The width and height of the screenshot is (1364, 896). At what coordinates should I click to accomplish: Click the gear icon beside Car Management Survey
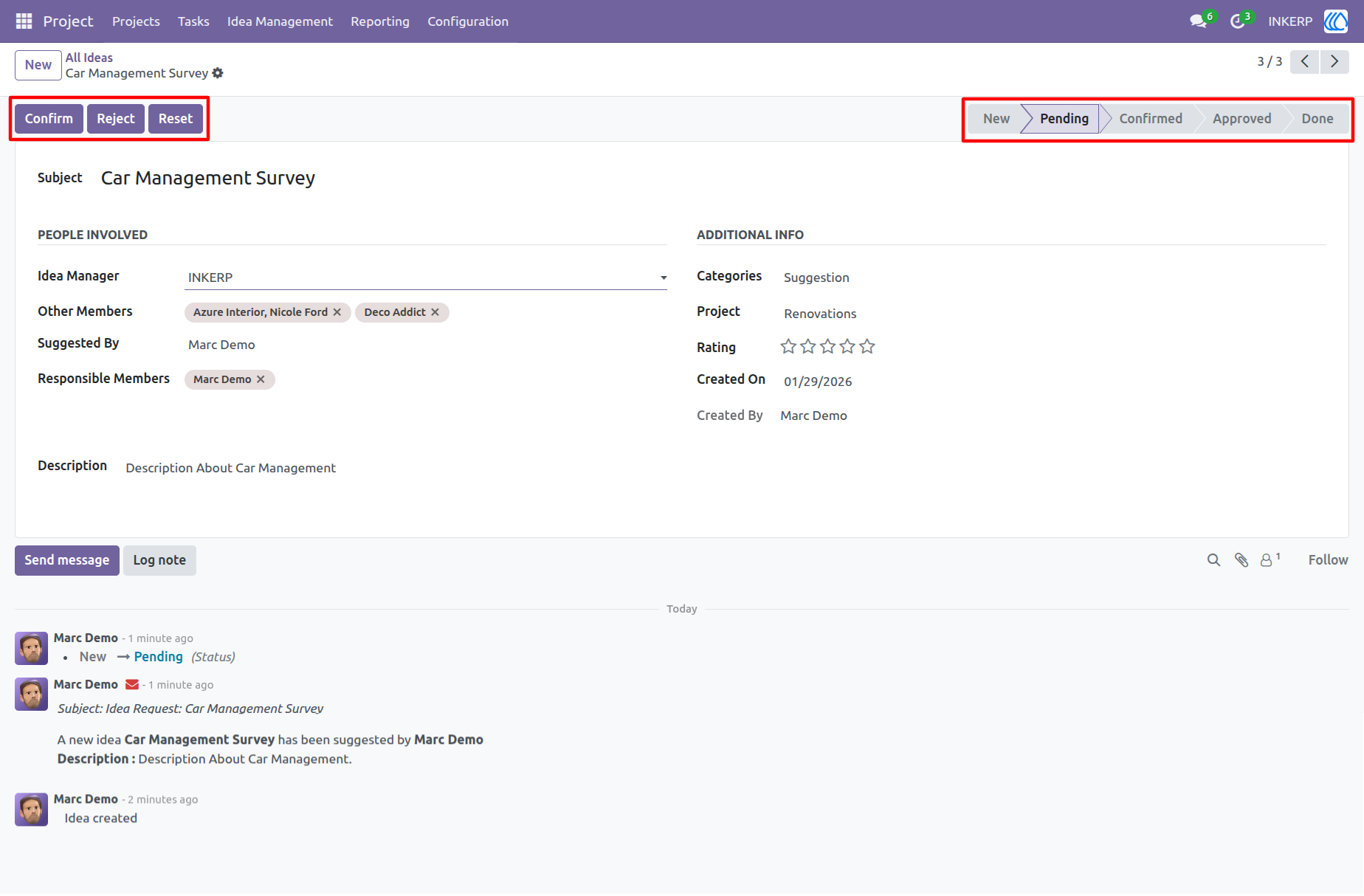point(218,73)
